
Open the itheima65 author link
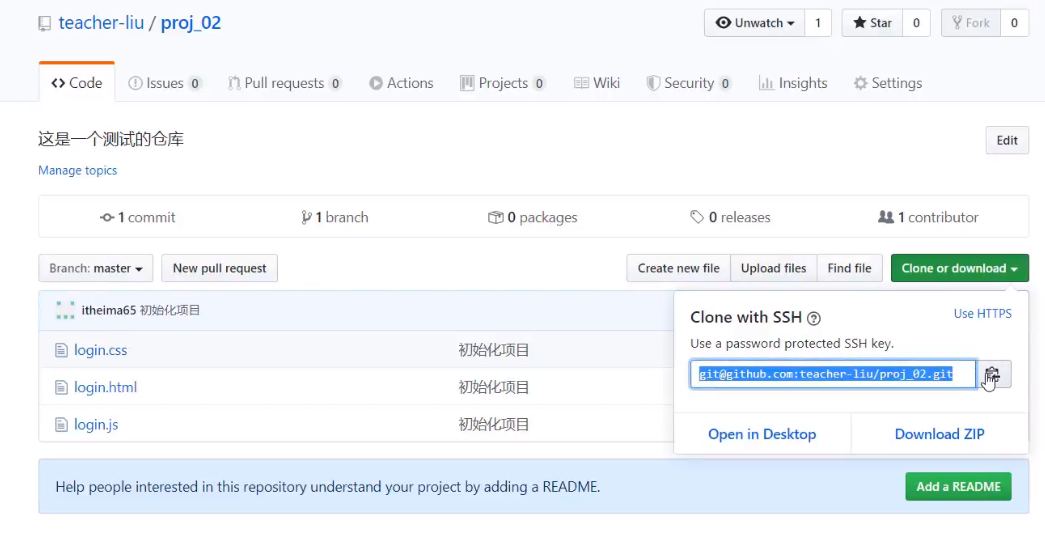click(109, 310)
